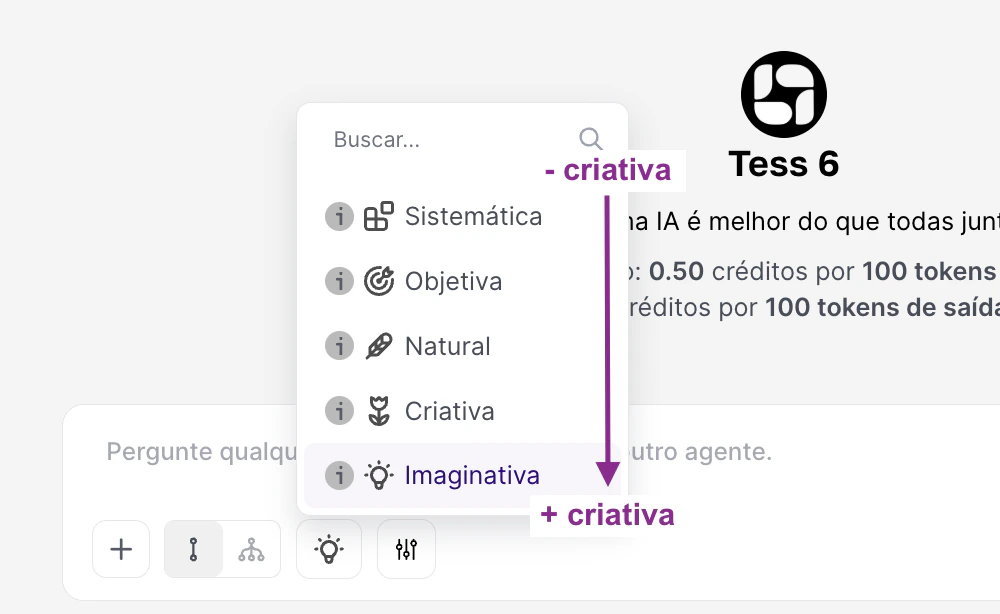Click the search magnifier icon
Screen dimensions: 1000x614
[590, 139]
